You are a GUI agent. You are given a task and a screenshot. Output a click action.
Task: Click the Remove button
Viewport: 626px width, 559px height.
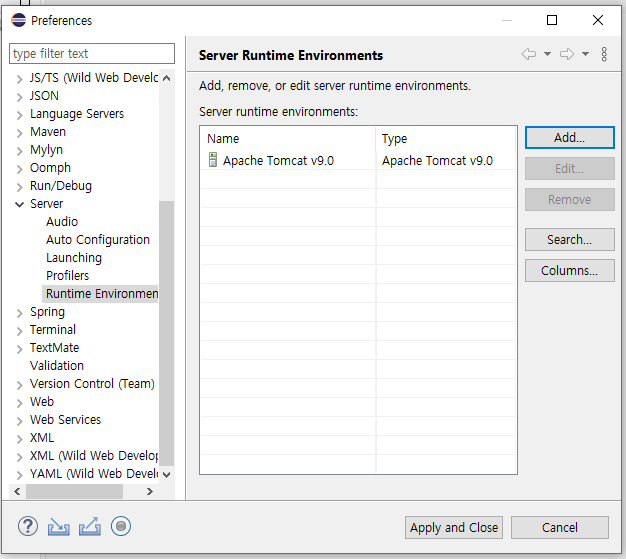(569, 199)
